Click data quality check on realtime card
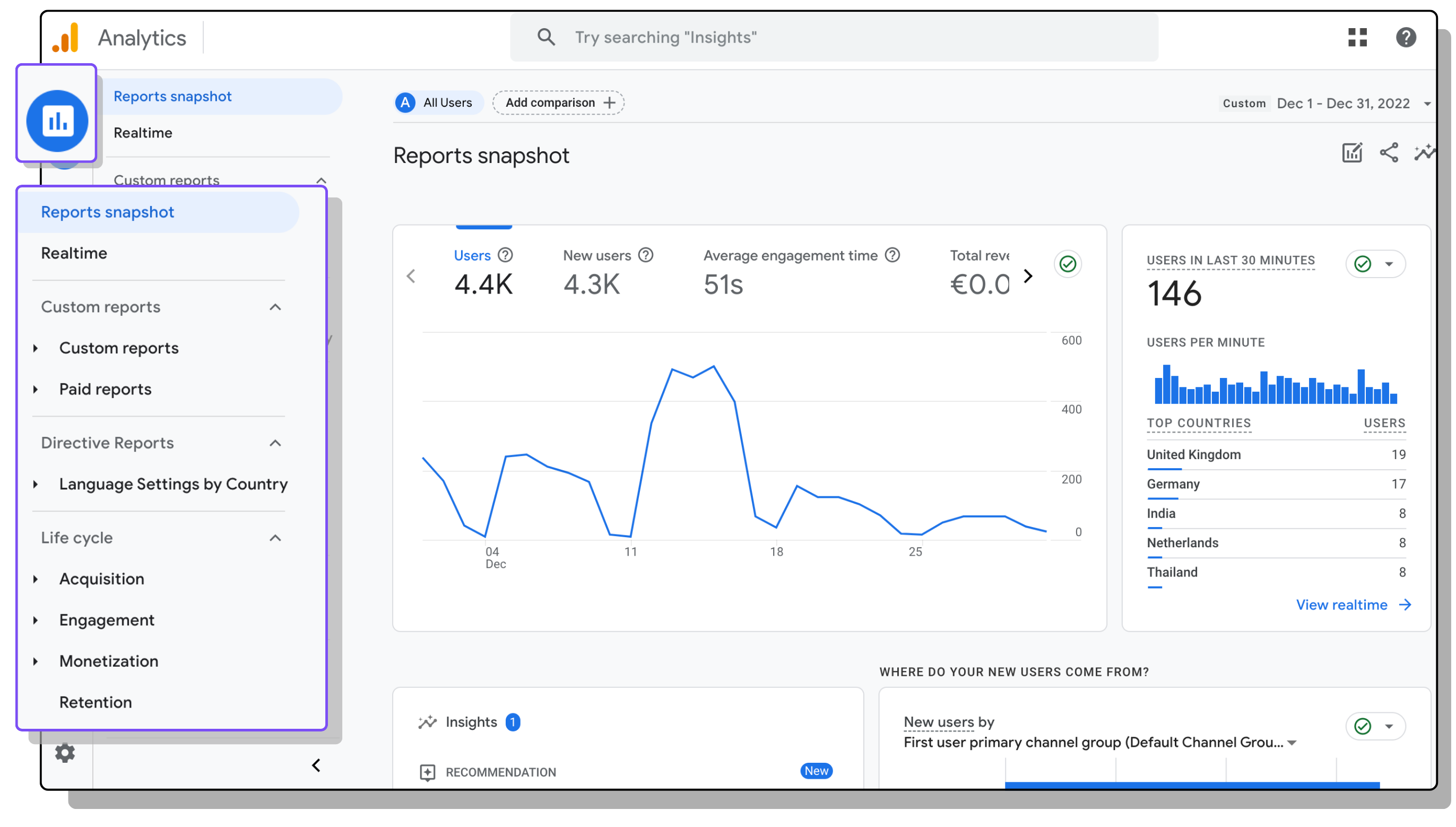This screenshot has width=1456, height=827. 1362,264
